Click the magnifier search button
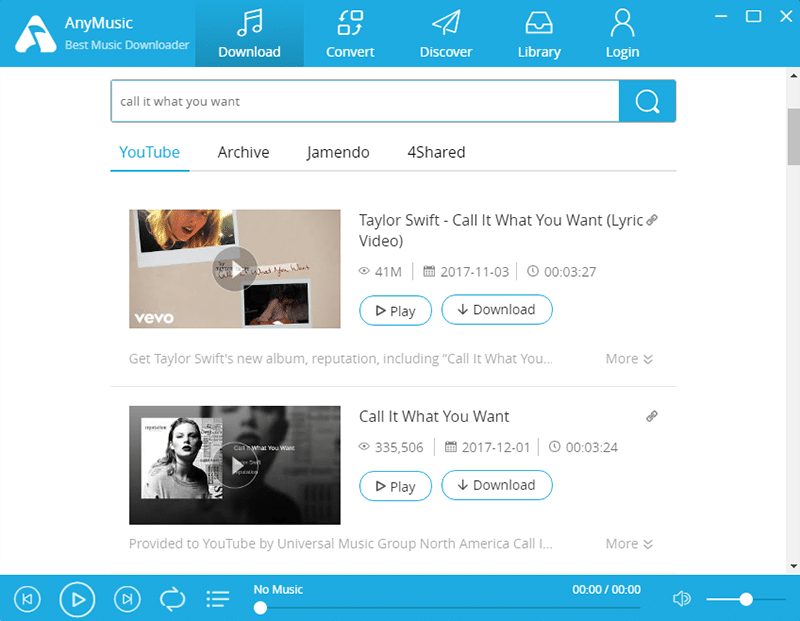Viewport: 800px width, 621px height. click(x=647, y=102)
